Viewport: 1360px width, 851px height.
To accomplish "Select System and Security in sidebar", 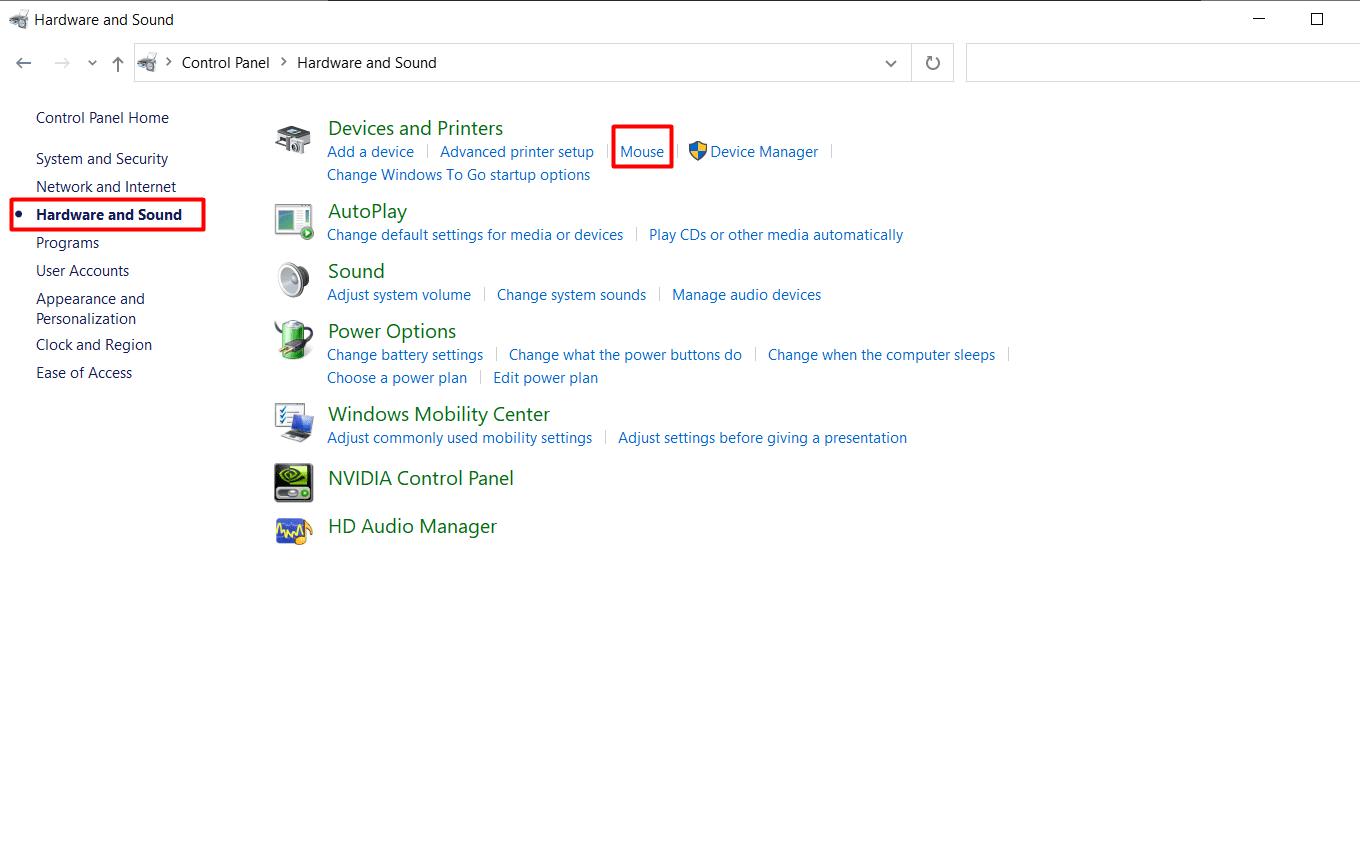I will point(102,159).
